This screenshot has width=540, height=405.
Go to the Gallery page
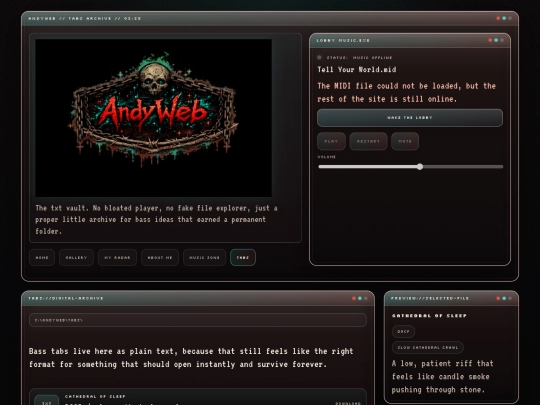point(76,257)
